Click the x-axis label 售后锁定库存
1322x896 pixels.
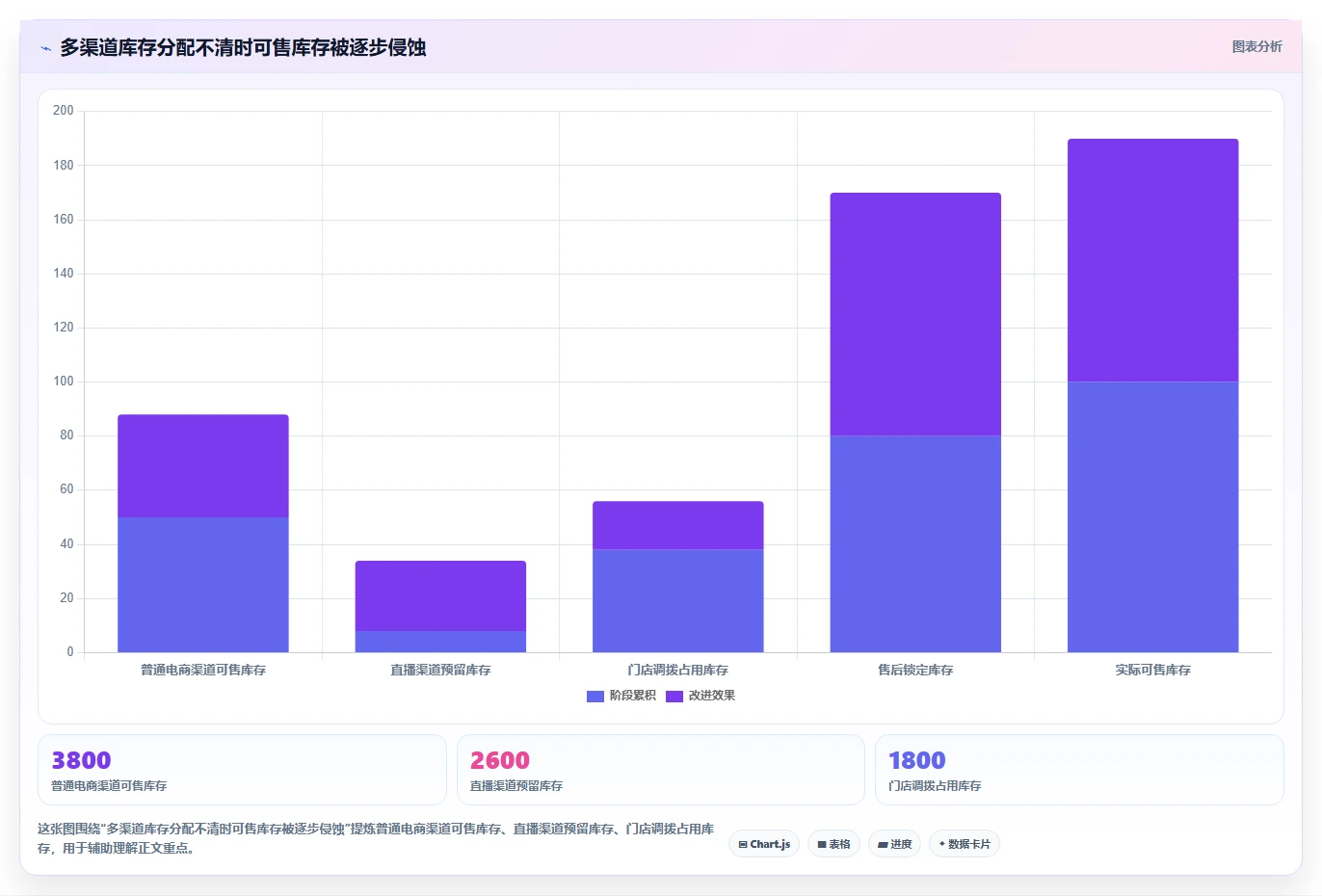[x=915, y=670]
